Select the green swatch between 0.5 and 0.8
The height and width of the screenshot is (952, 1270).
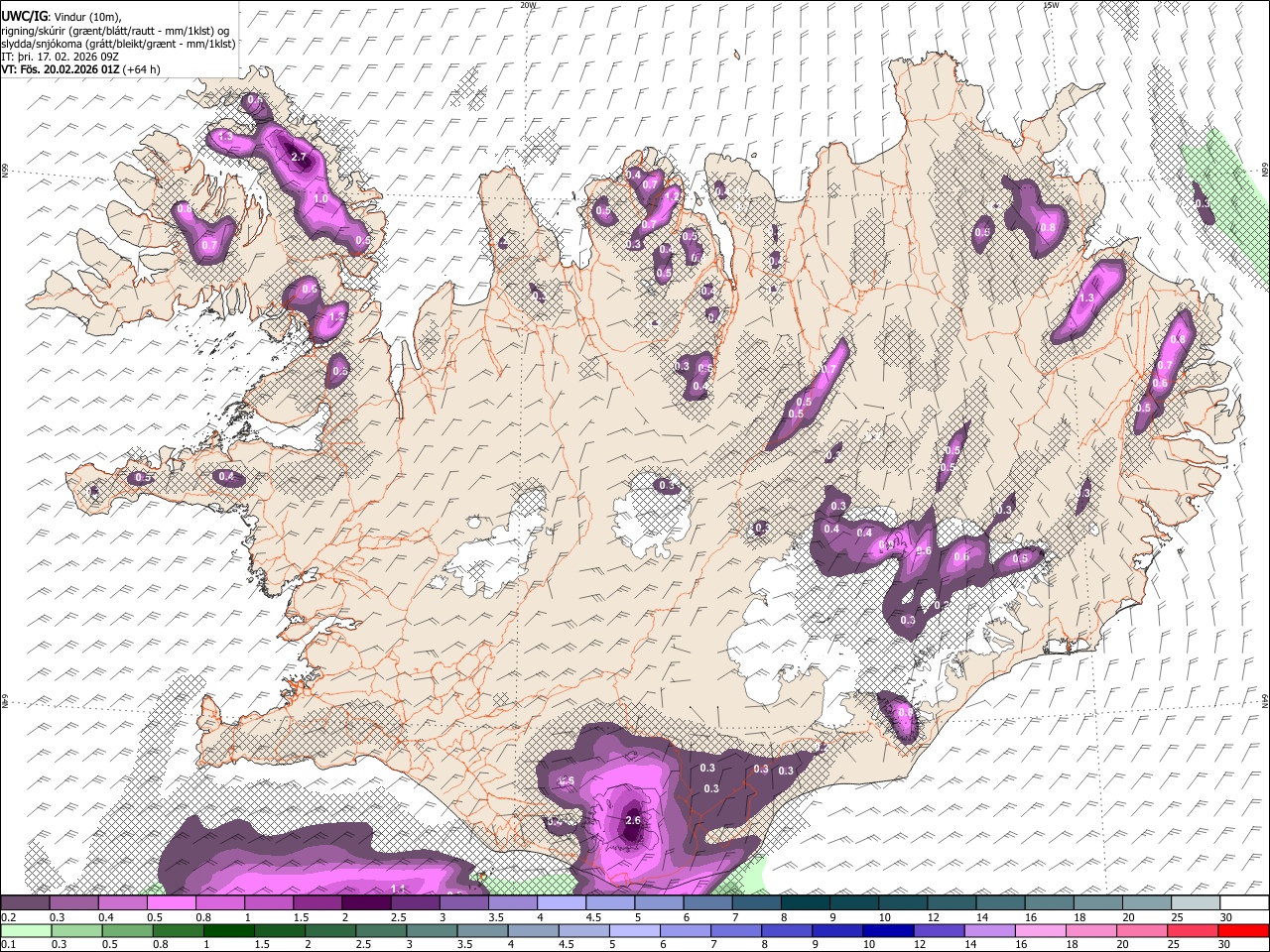point(128,930)
